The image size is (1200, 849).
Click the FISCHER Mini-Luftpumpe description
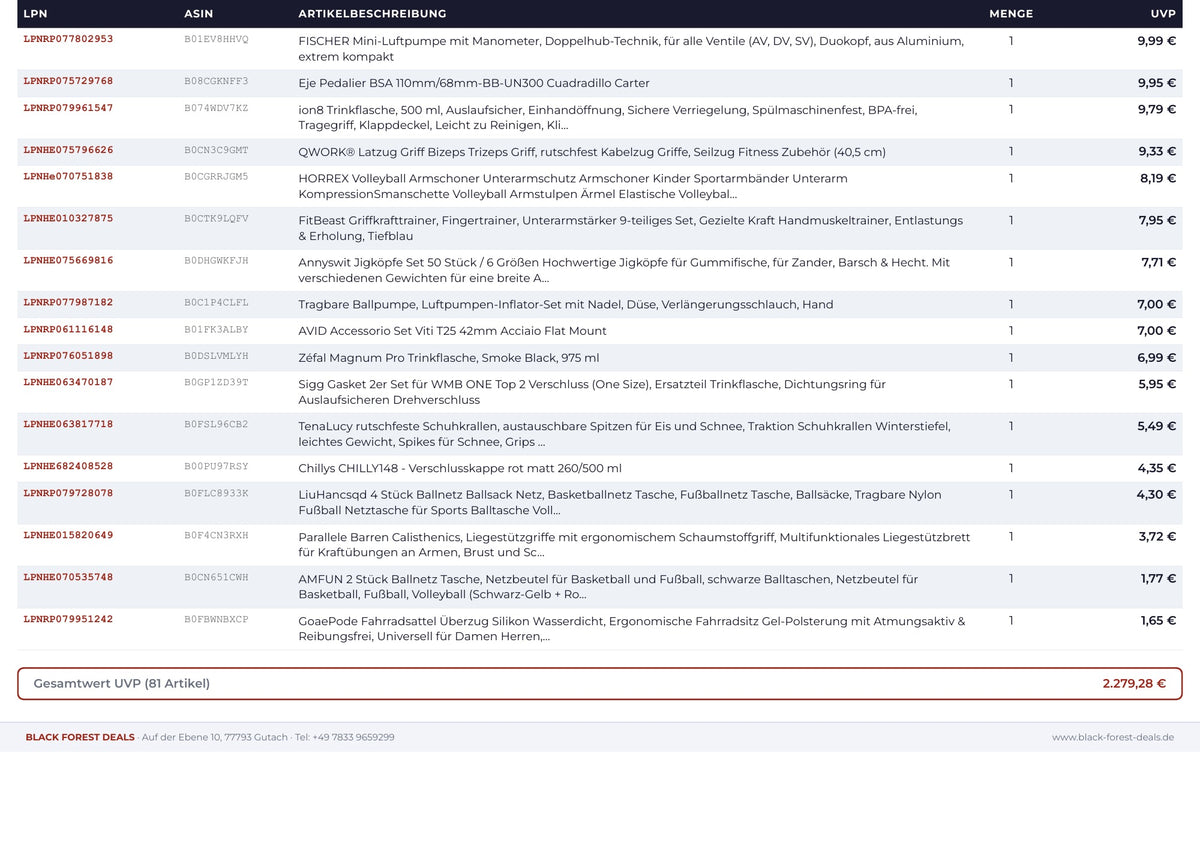click(x=631, y=49)
